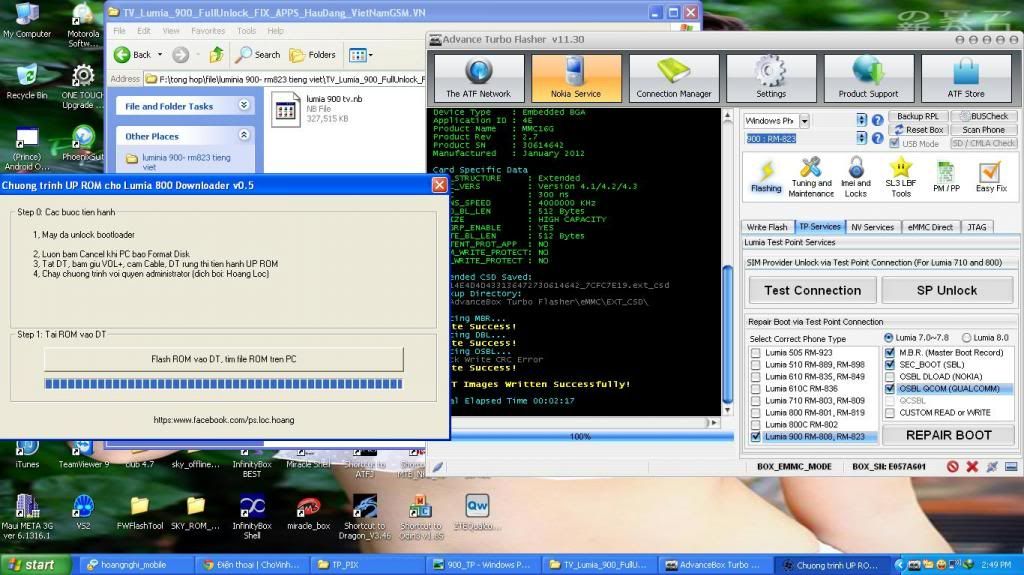The width and height of the screenshot is (1024, 575).
Task: Click the Backup RPL button
Action: (x=917, y=116)
